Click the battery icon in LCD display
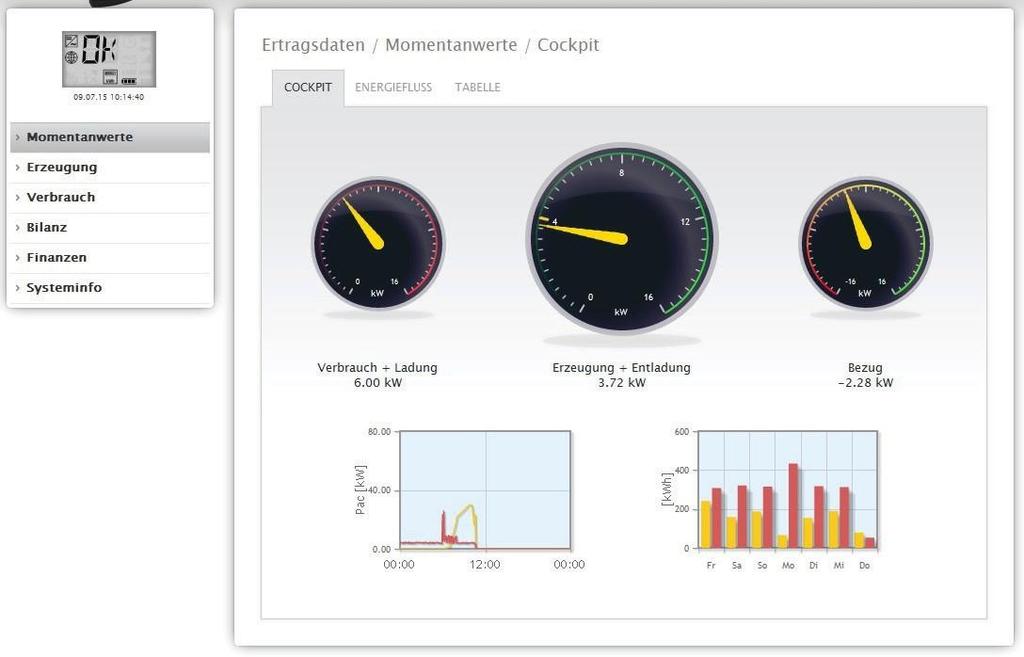1024x657 pixels. tap(129, 82)
